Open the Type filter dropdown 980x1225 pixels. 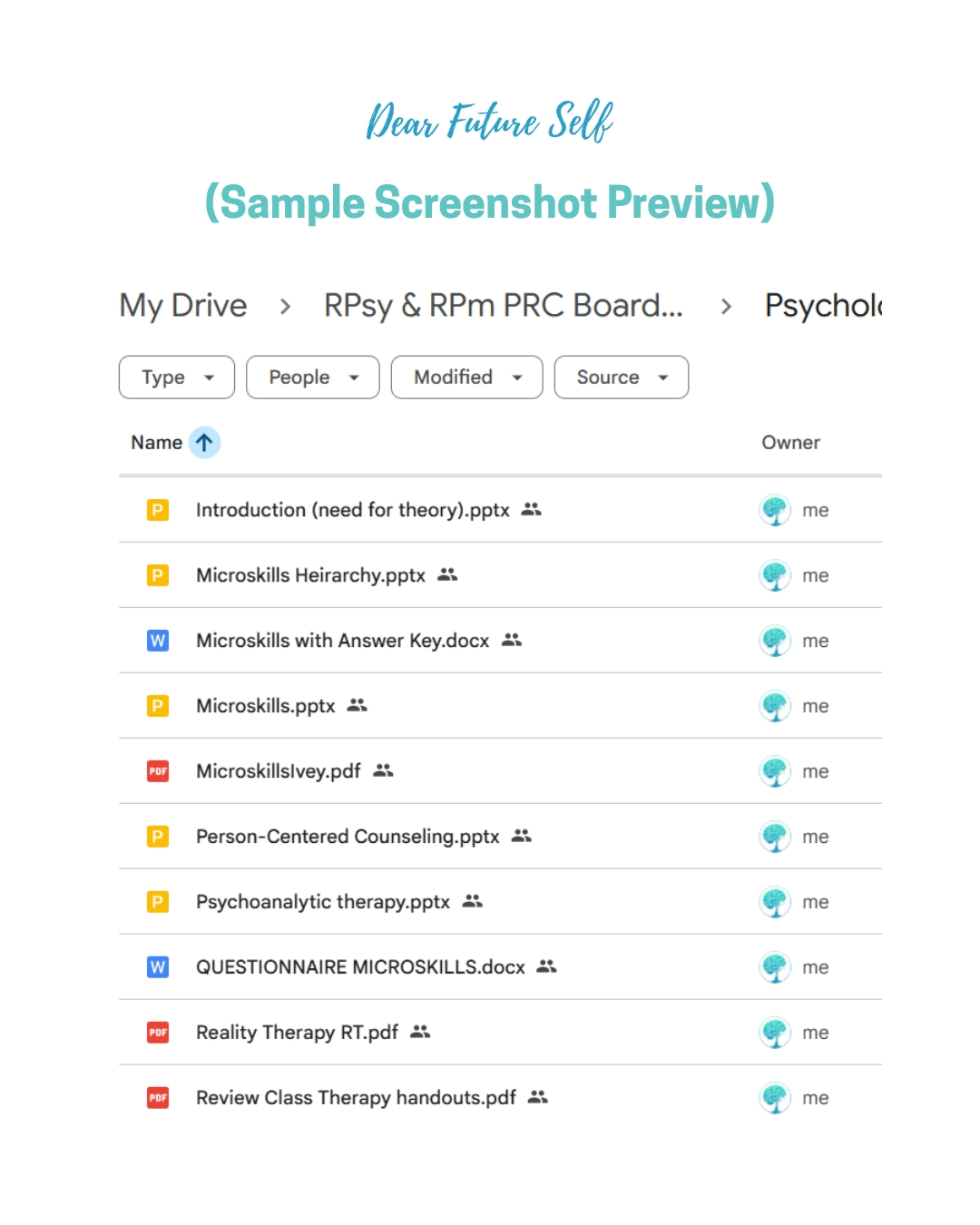pos(177,377)
